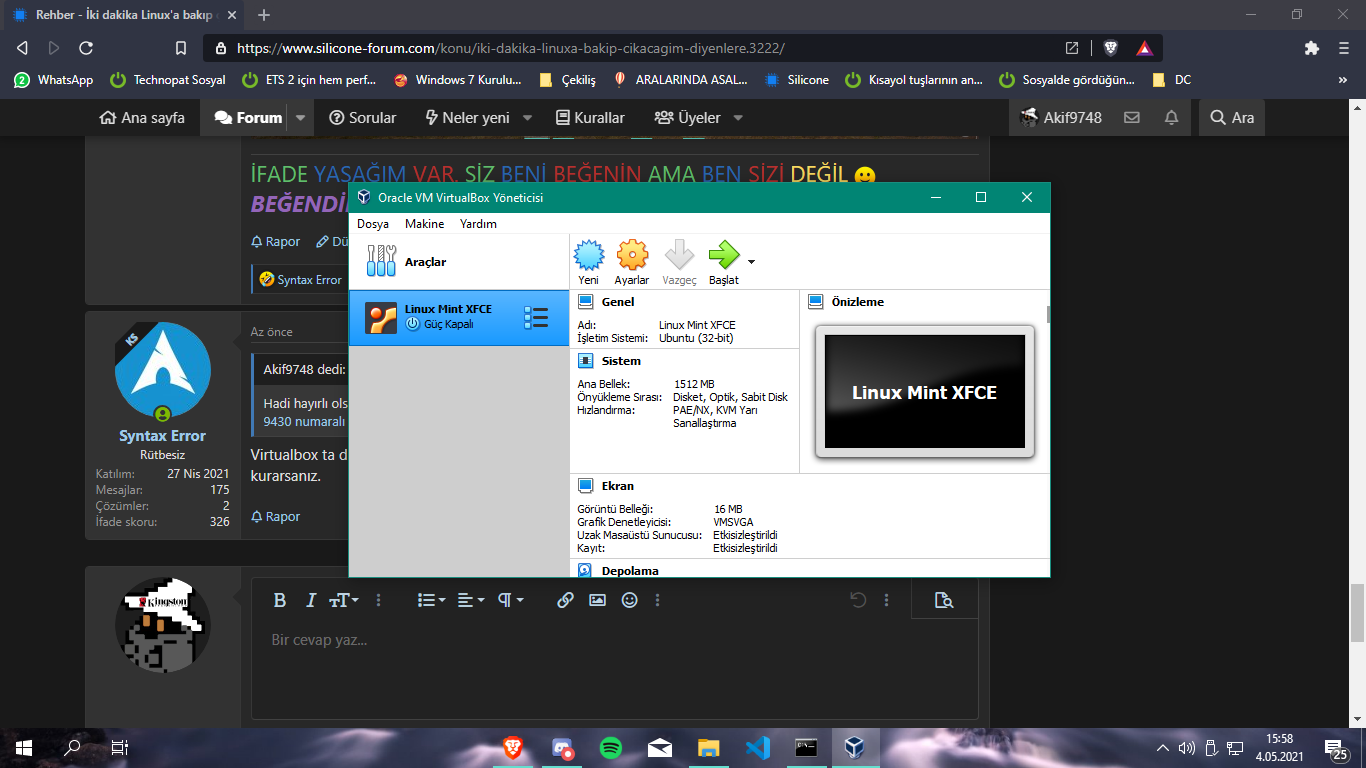
Task: Open Ayarlar settings gear in VirtualBox
Action: (632, 262)
